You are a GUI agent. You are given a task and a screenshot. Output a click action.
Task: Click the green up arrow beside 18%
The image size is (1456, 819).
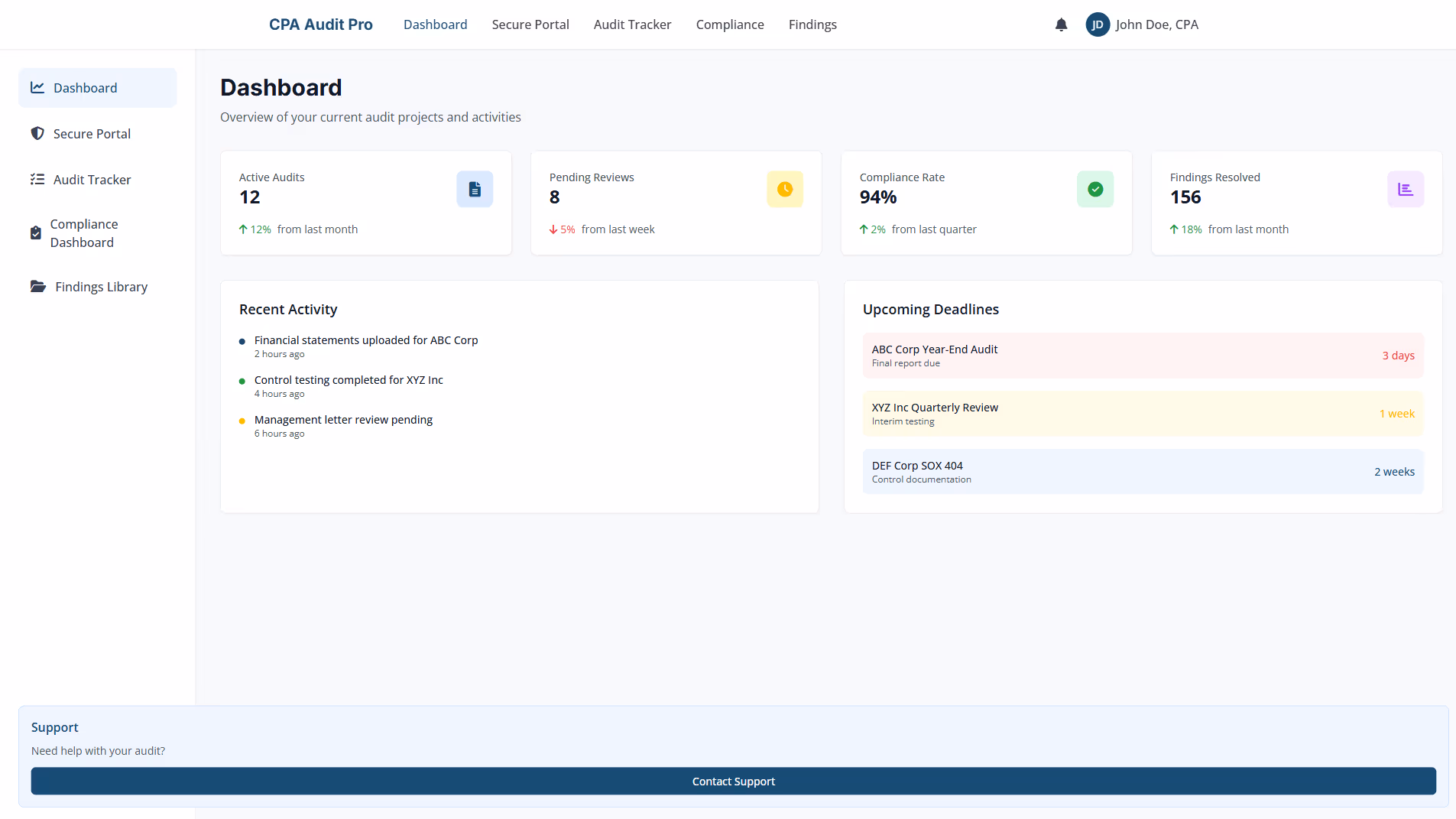(1174, 229)
